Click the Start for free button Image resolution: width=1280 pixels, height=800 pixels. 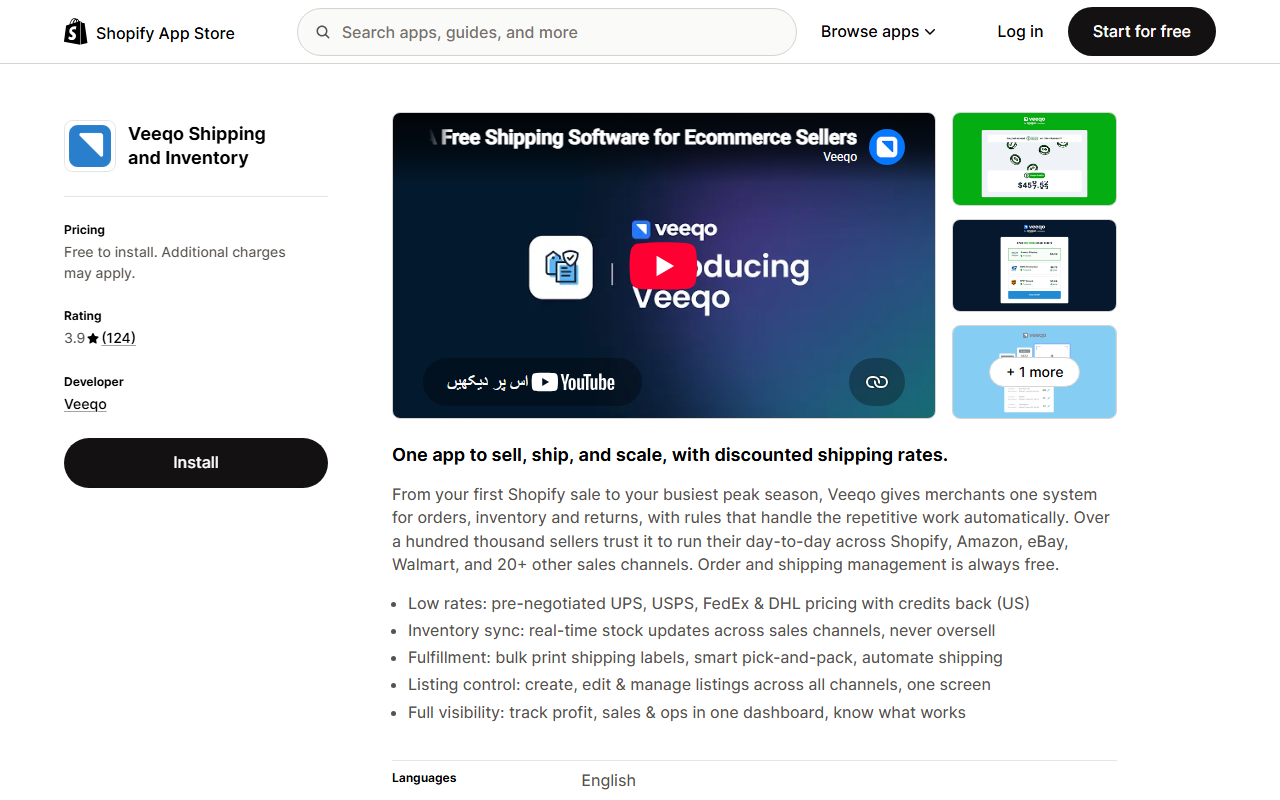coord(1142,32)
